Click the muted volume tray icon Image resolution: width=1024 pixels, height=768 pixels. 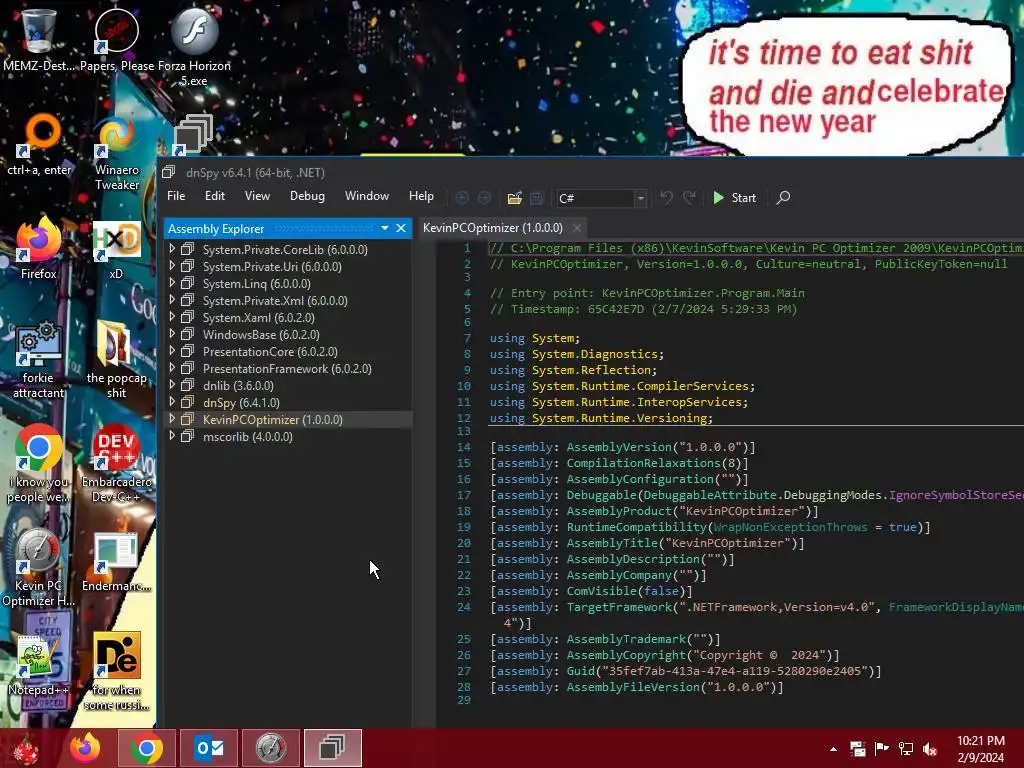click(x=930, y=749)
